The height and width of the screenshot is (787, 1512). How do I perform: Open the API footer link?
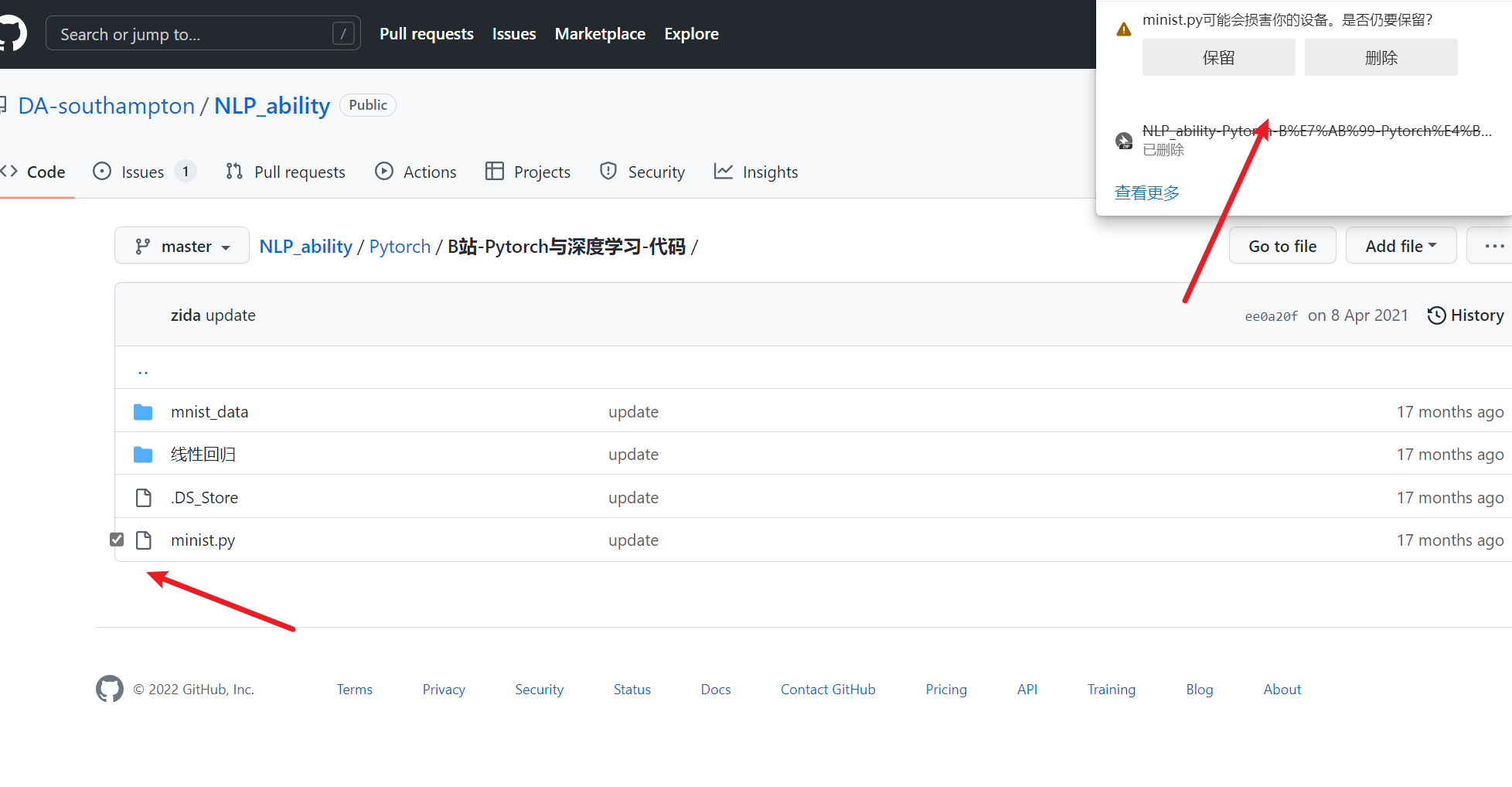point(1027,690)
